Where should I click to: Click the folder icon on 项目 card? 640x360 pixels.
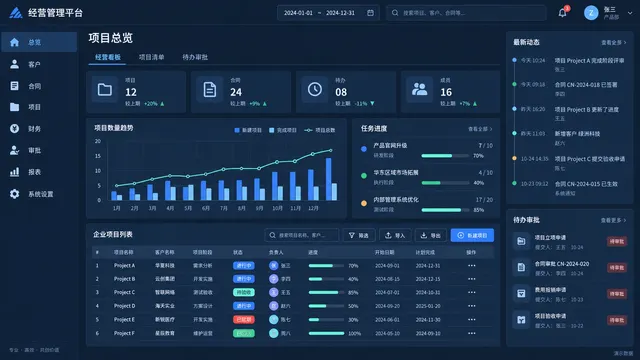tap(104, 89)
